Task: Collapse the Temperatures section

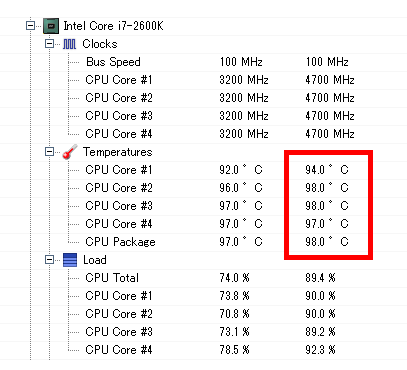Action: (49, 152)
